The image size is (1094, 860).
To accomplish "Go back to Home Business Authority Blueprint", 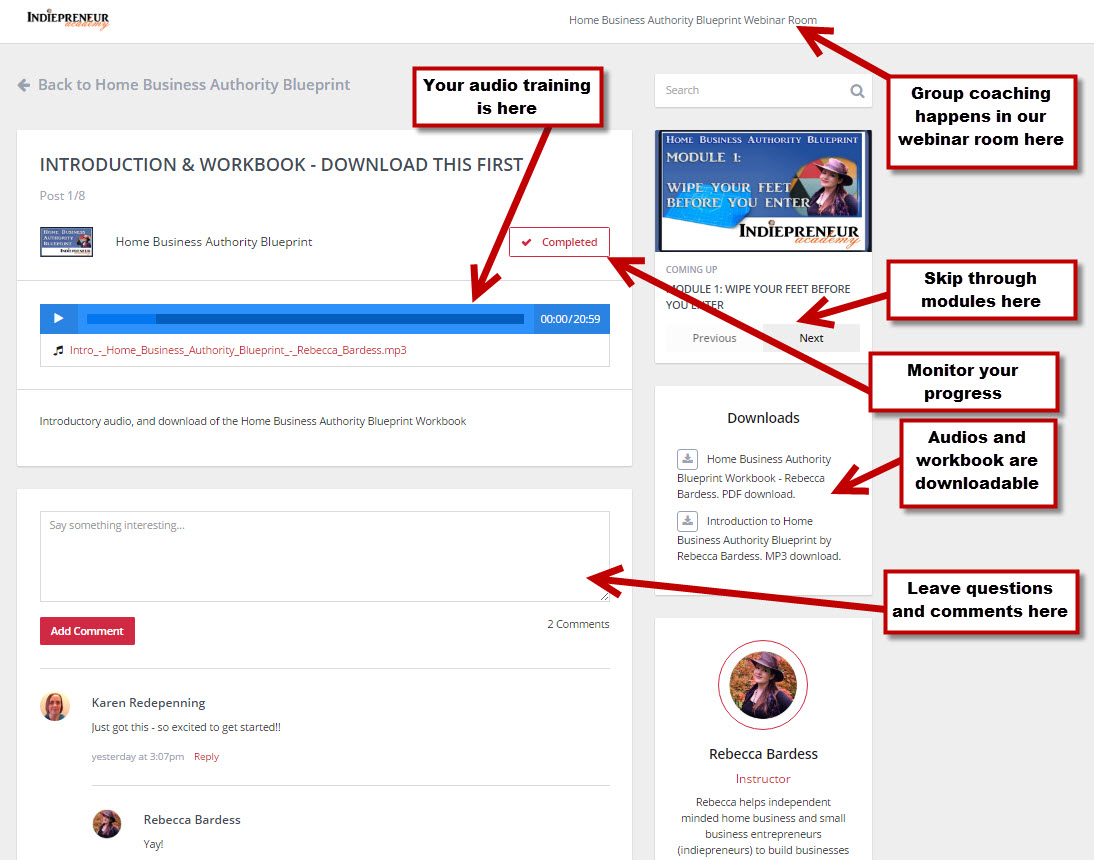I will click(194, 84).
